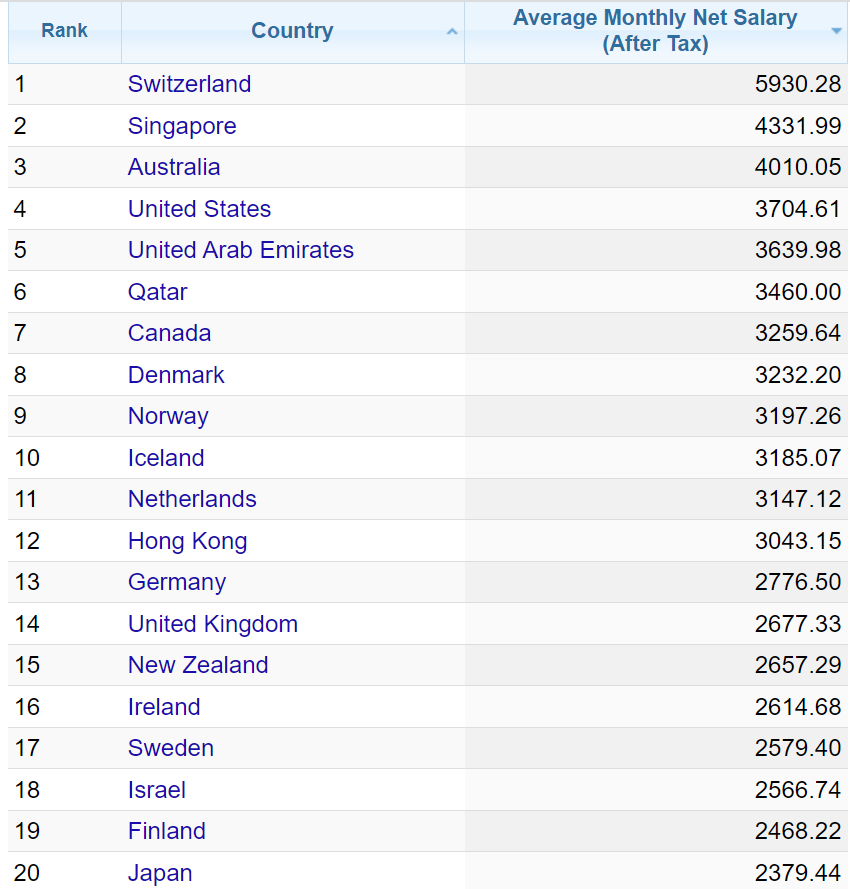Image resolution: width=850 pixels, height=889 pixels.
Task: Click the Qatar country link
Action: click(158, 292)
